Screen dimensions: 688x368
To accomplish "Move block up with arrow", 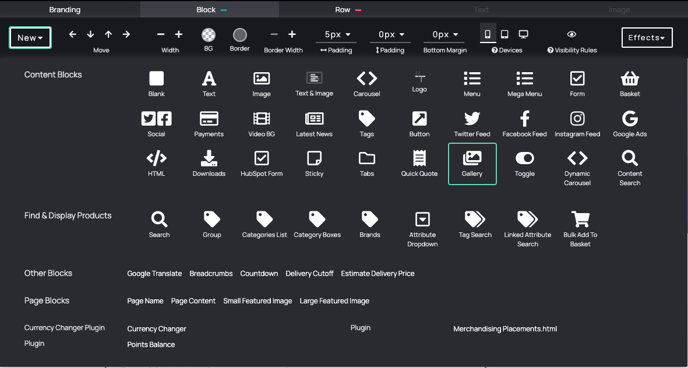I will [x=108, y=34].
